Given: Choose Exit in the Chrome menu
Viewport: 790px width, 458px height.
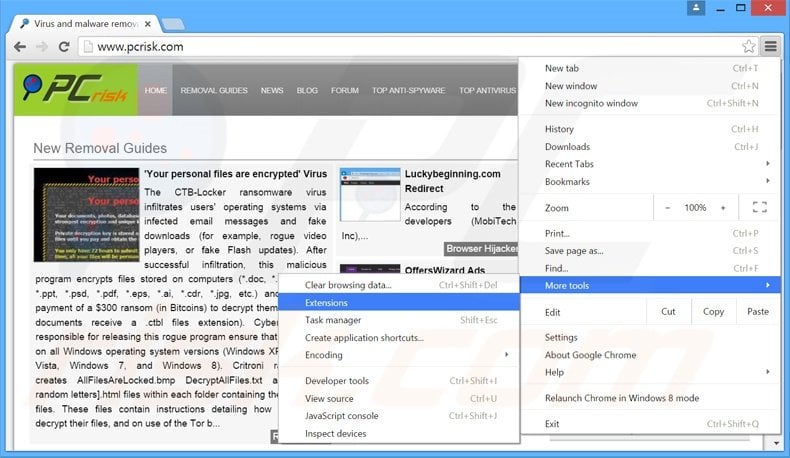Looking at the screenshot, I should click(x=650, y=424).
